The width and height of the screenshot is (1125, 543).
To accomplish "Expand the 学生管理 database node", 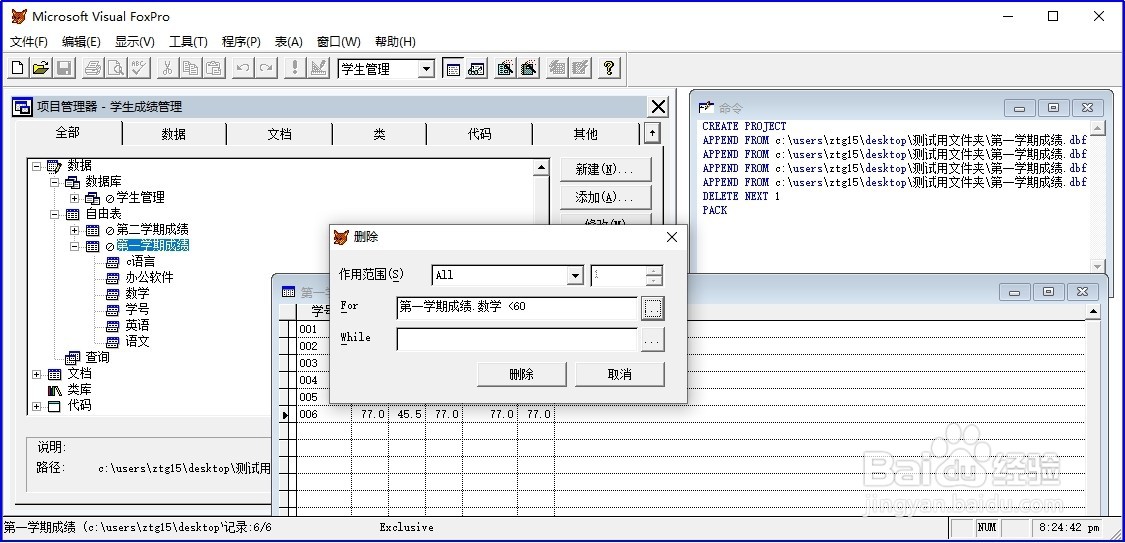I will [x=74, y=198].
